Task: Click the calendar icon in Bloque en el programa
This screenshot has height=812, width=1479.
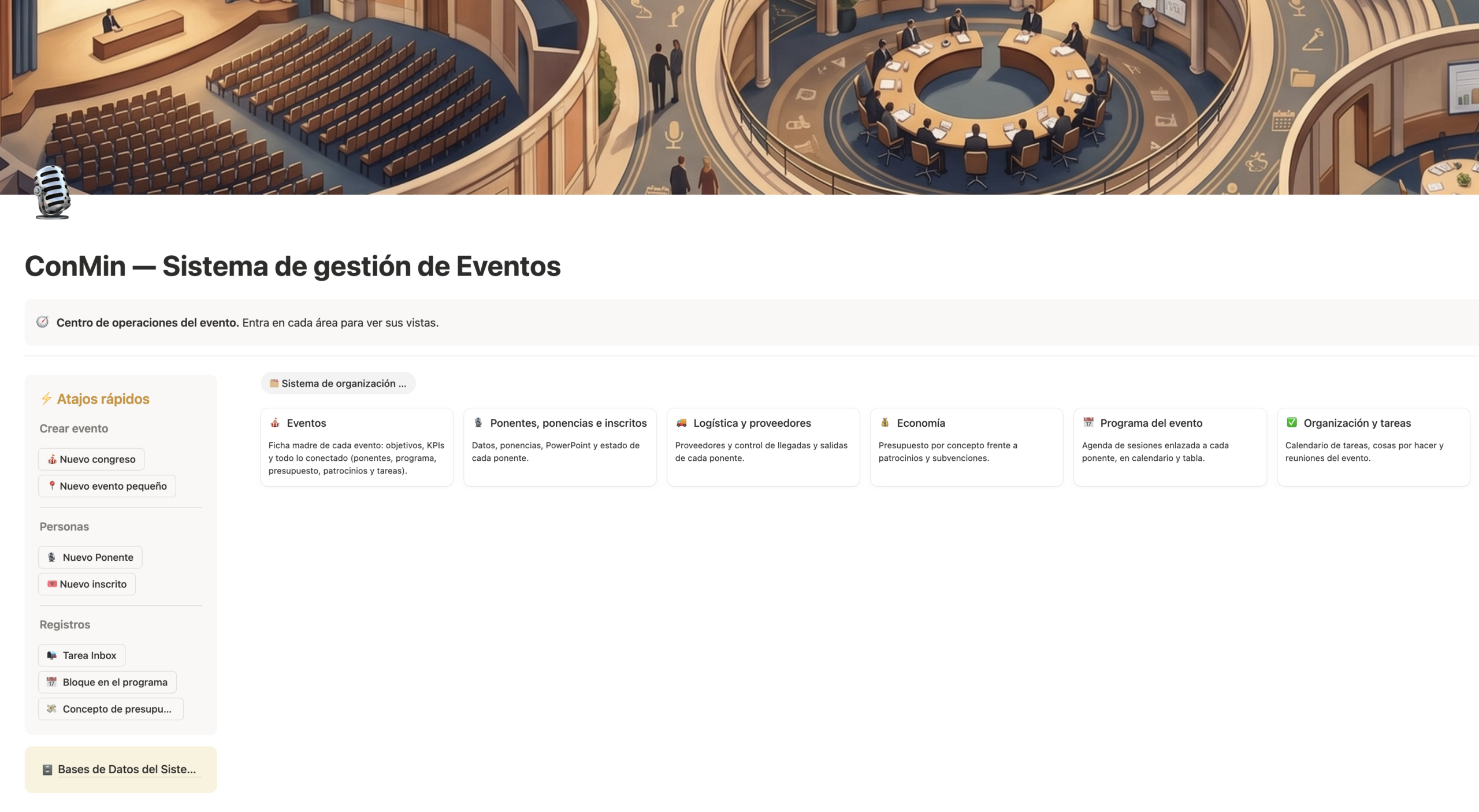Action: tap(52, 682)
